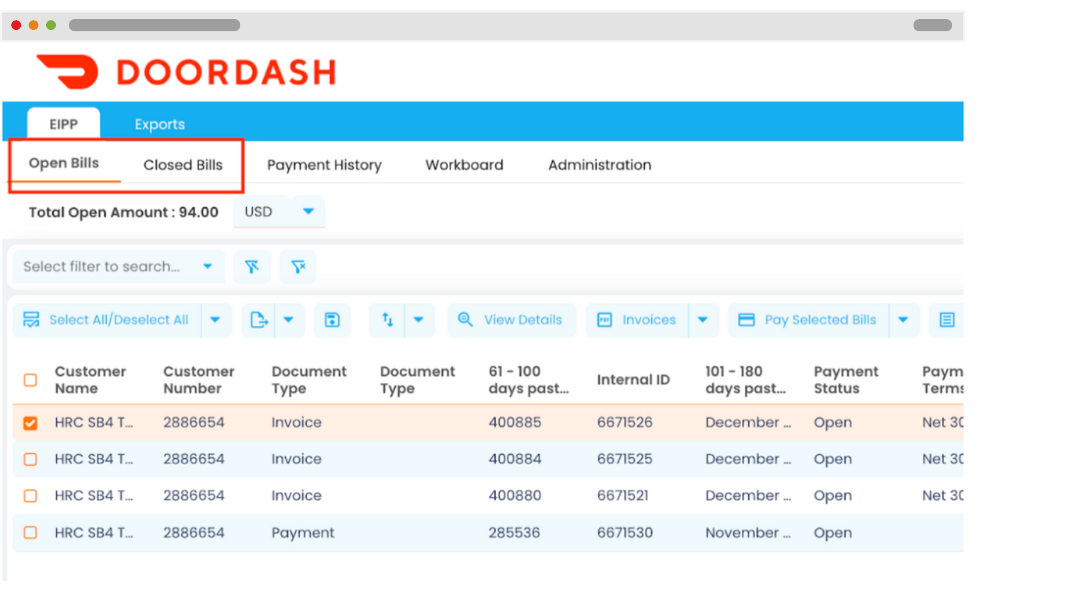The height and width of the screenshot is (600, 1080).
Task: Open the Closed Bills tab
Action: pos(183,165)
